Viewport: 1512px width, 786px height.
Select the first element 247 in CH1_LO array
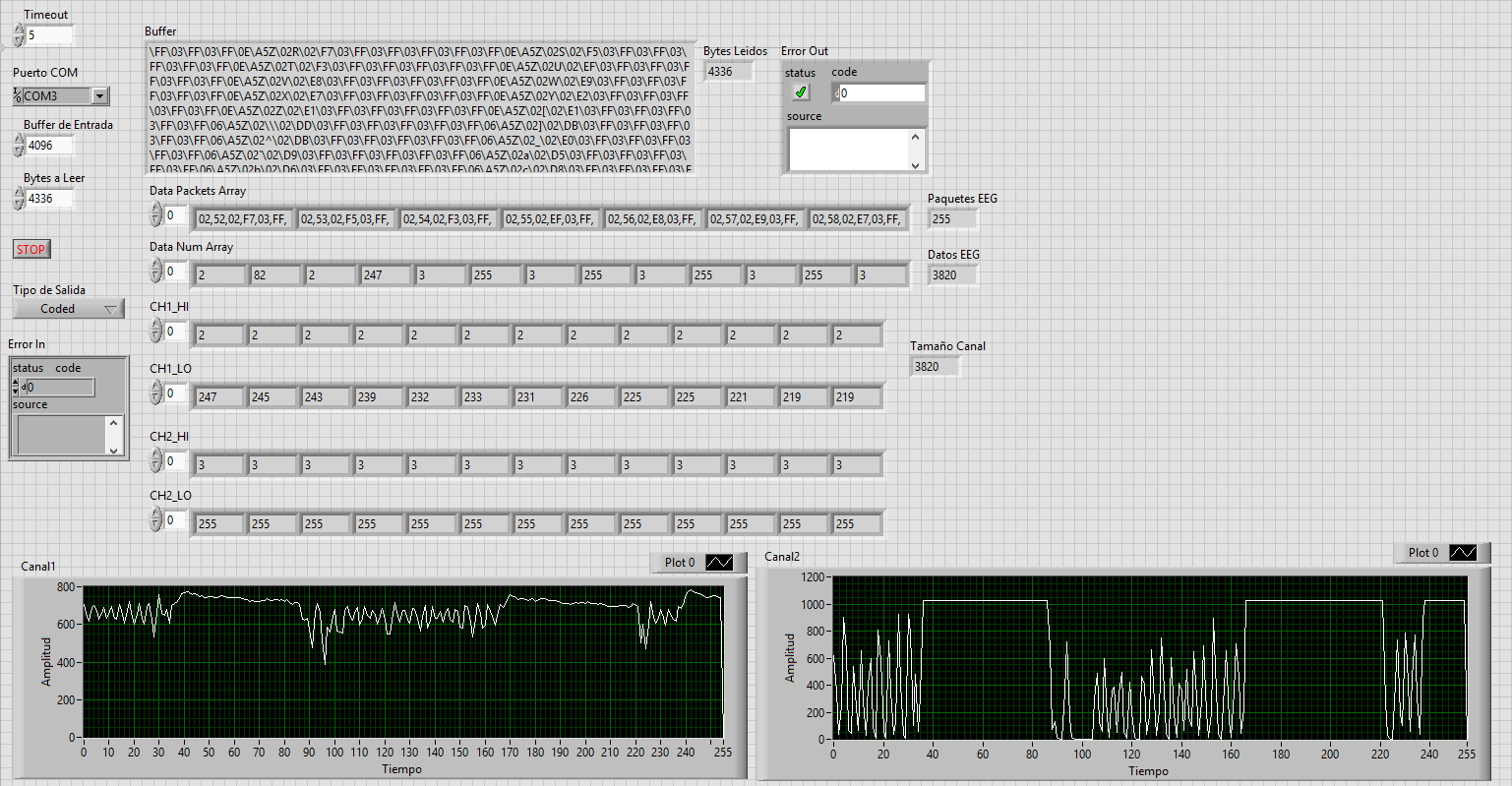point(218,396)
